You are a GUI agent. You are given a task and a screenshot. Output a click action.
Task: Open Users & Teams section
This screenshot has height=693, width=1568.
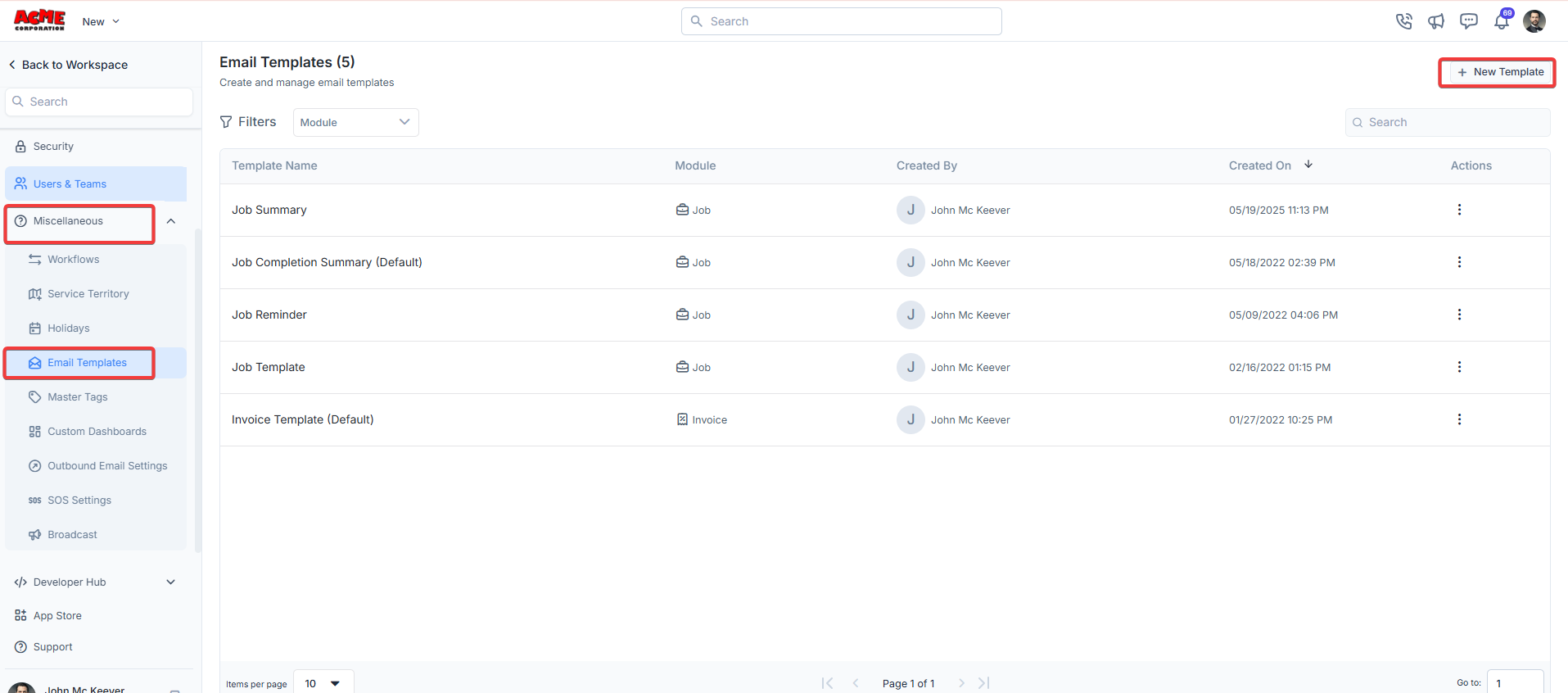coord(96,183)
